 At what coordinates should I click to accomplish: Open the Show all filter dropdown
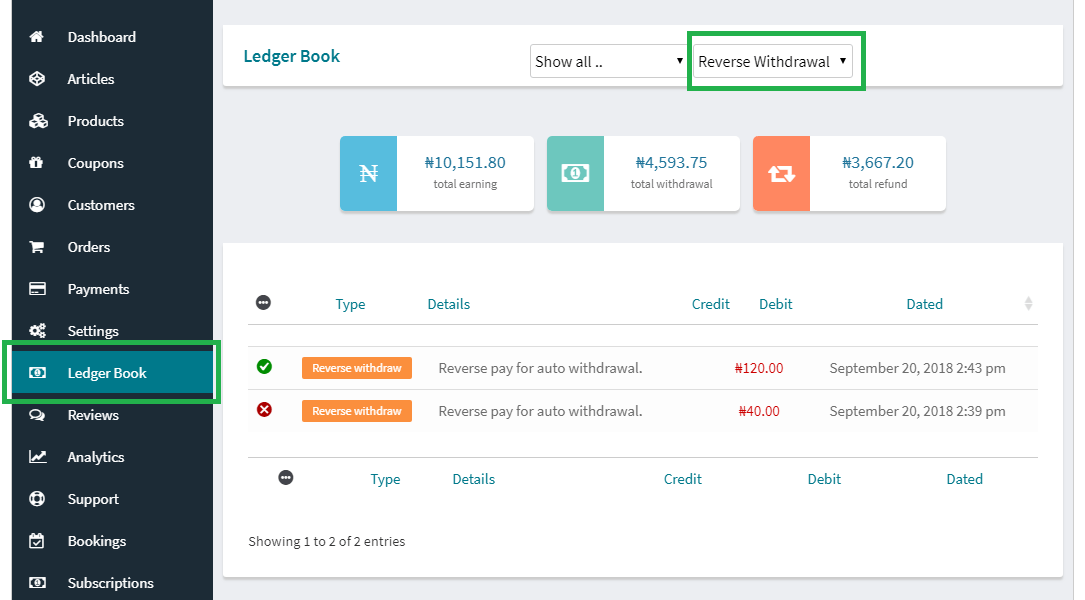coord(608,61)
